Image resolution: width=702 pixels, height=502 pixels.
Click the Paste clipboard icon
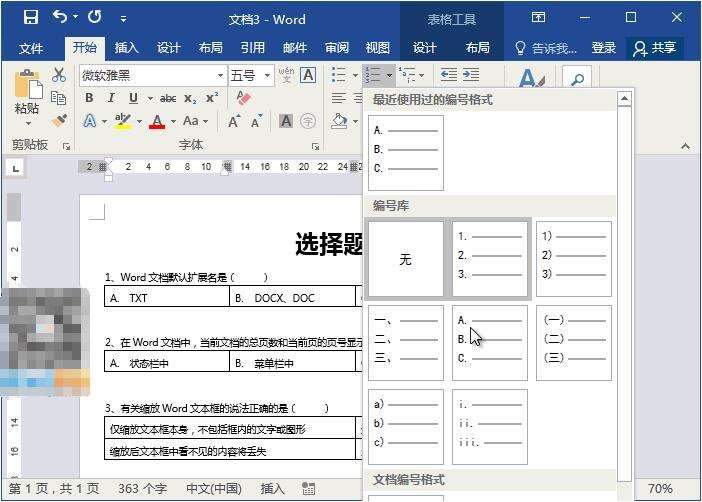[28, 84]
